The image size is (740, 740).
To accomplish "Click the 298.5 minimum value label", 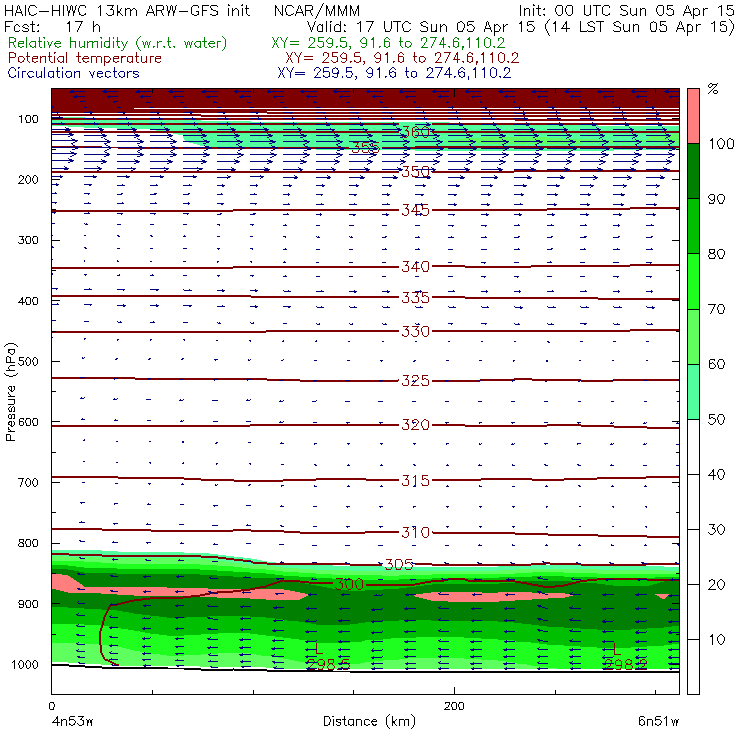I will pos(328,664).
